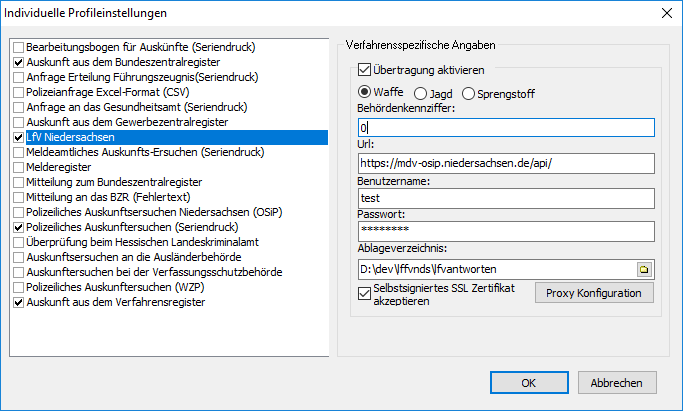Uncheck Auskunft aus dem Bundeszentralregister
Screen dimensions: 683x411
coord(18,62)
